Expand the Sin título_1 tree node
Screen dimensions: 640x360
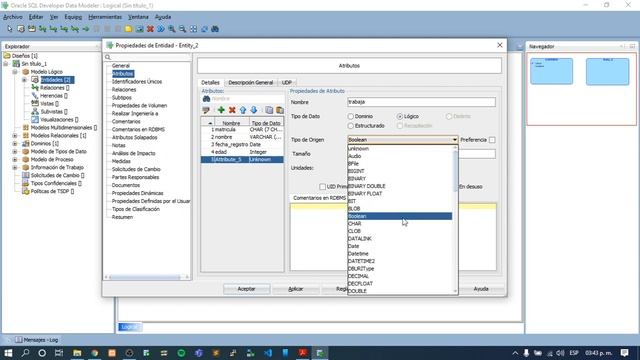6,64
